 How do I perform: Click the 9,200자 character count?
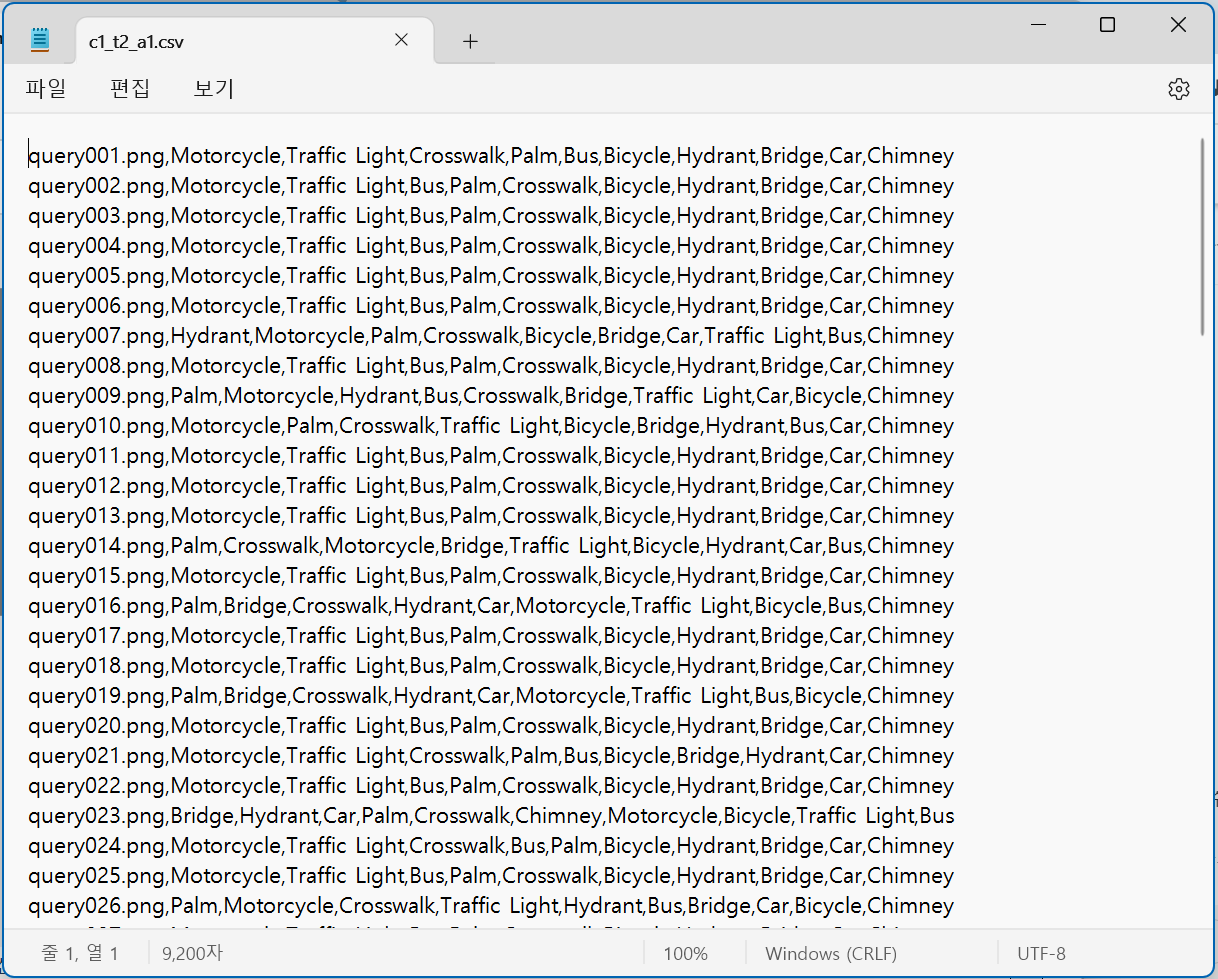click(x=193, y=954)
